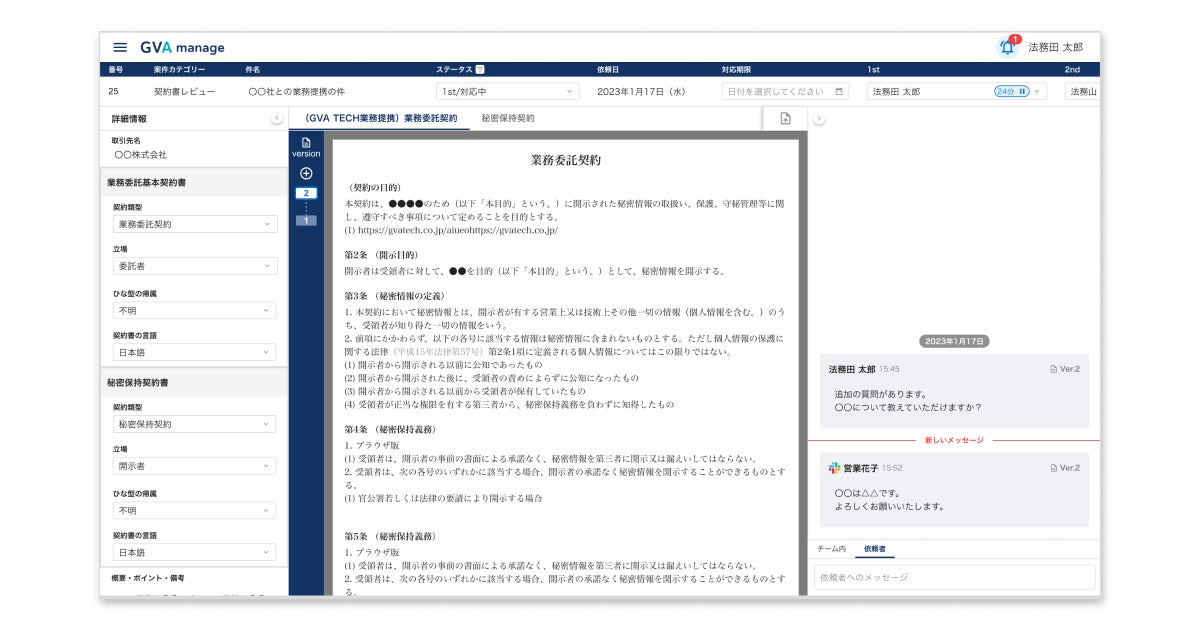Open 立場 dropdown showing 委託者
The height and width of the screenshot is (630, 1200).
tap(195, 266)
